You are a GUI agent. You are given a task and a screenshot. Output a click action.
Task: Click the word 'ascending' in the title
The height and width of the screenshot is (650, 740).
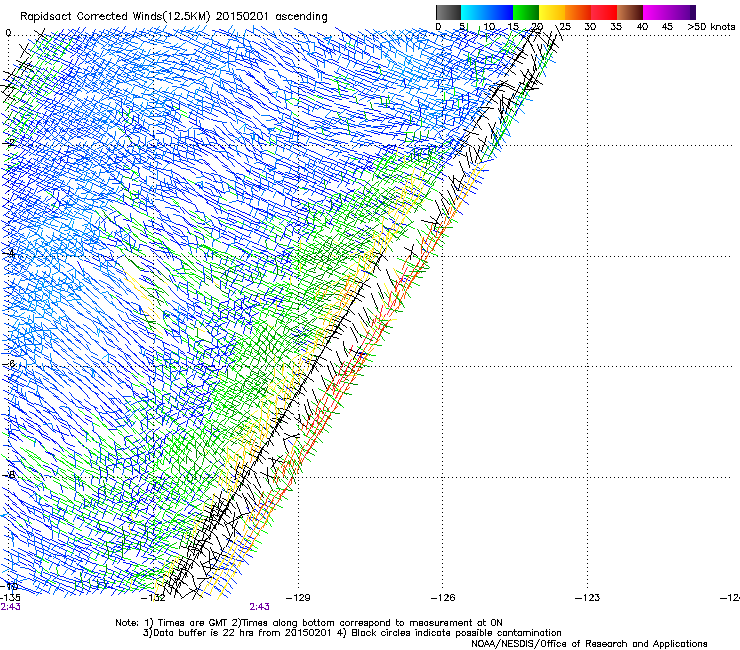pyautogui.click(x=301, y=17)
